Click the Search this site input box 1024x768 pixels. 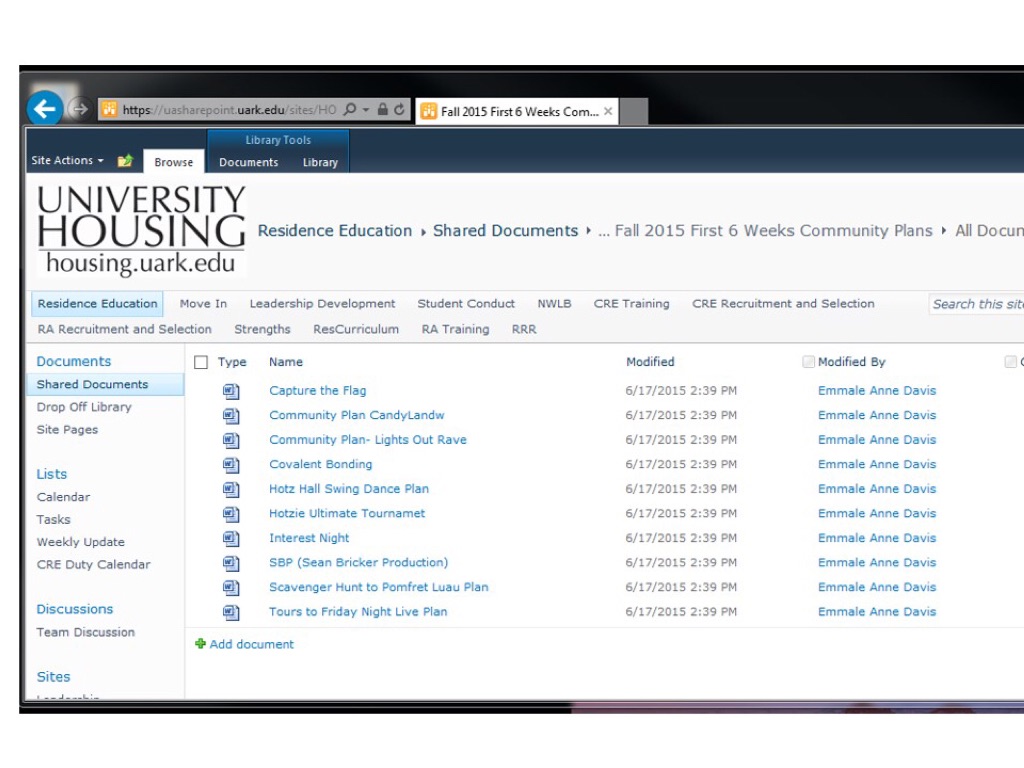tap(976, 304)
